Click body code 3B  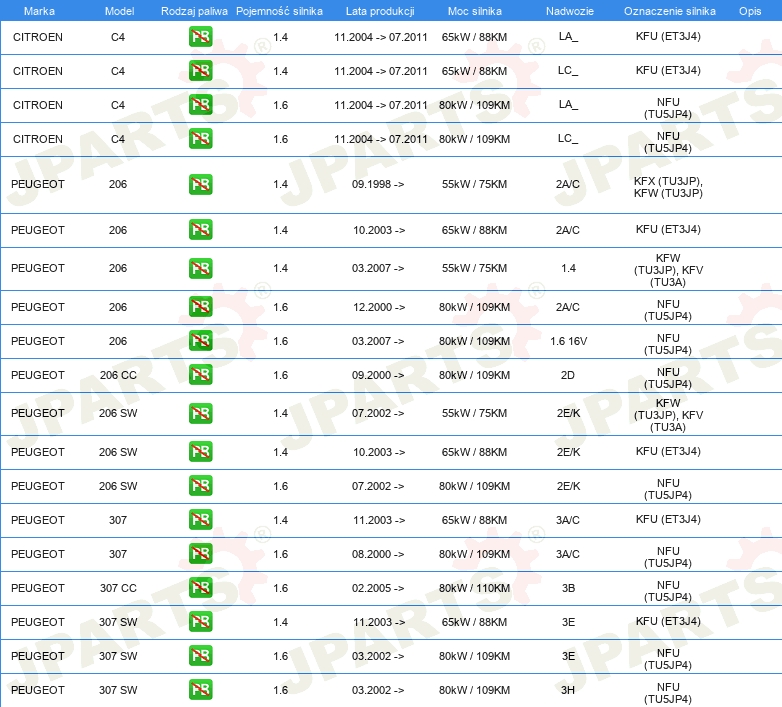[568, 588]
